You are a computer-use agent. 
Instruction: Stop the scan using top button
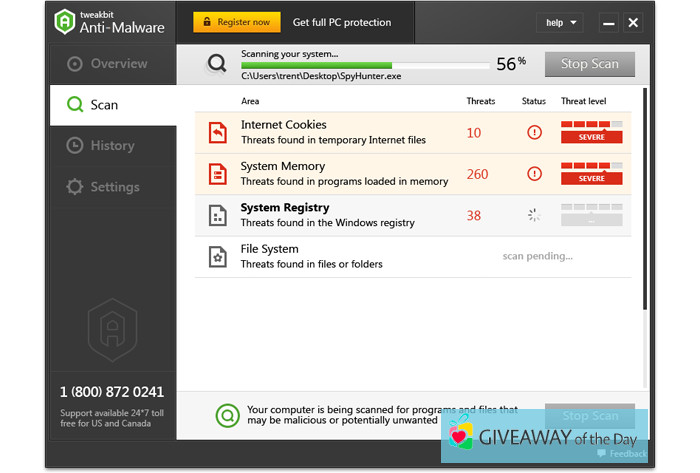[589, 64]
